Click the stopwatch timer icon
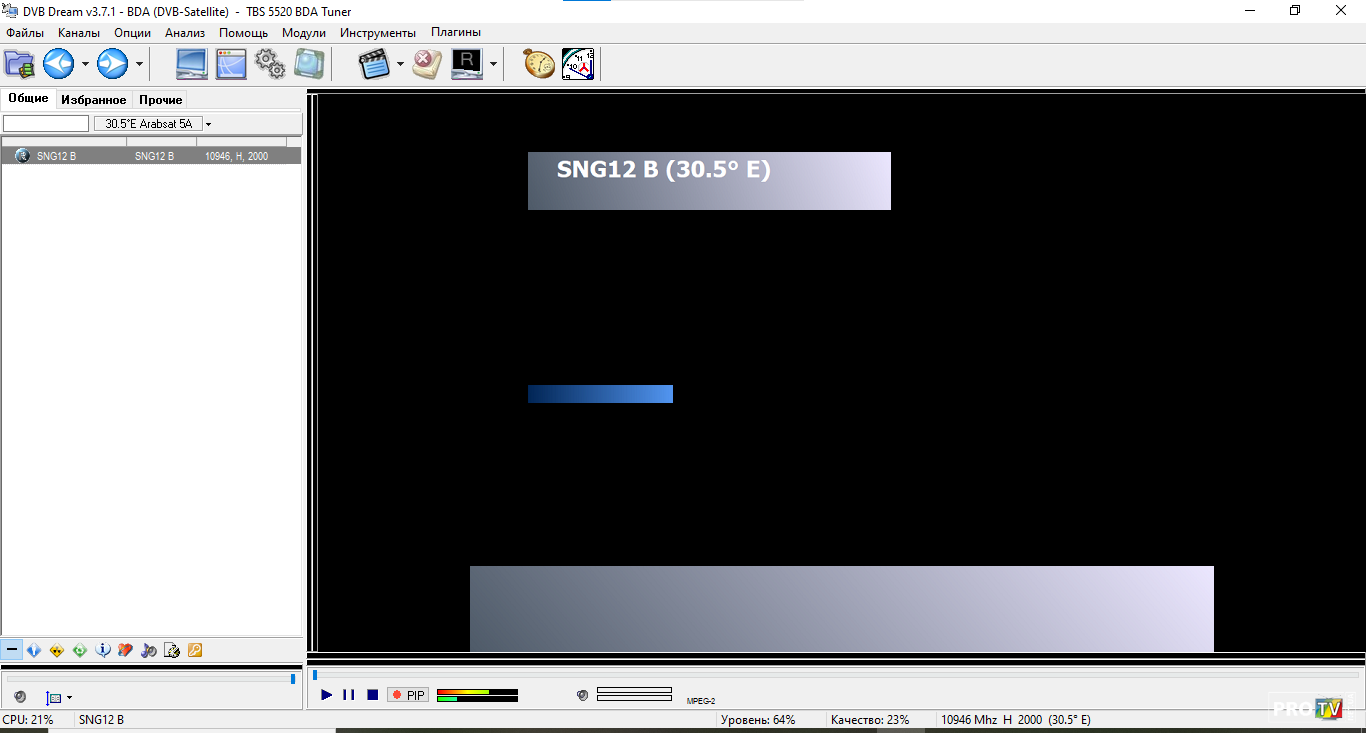The width and height of the screenshot is (1366, 733). point(539,64)
